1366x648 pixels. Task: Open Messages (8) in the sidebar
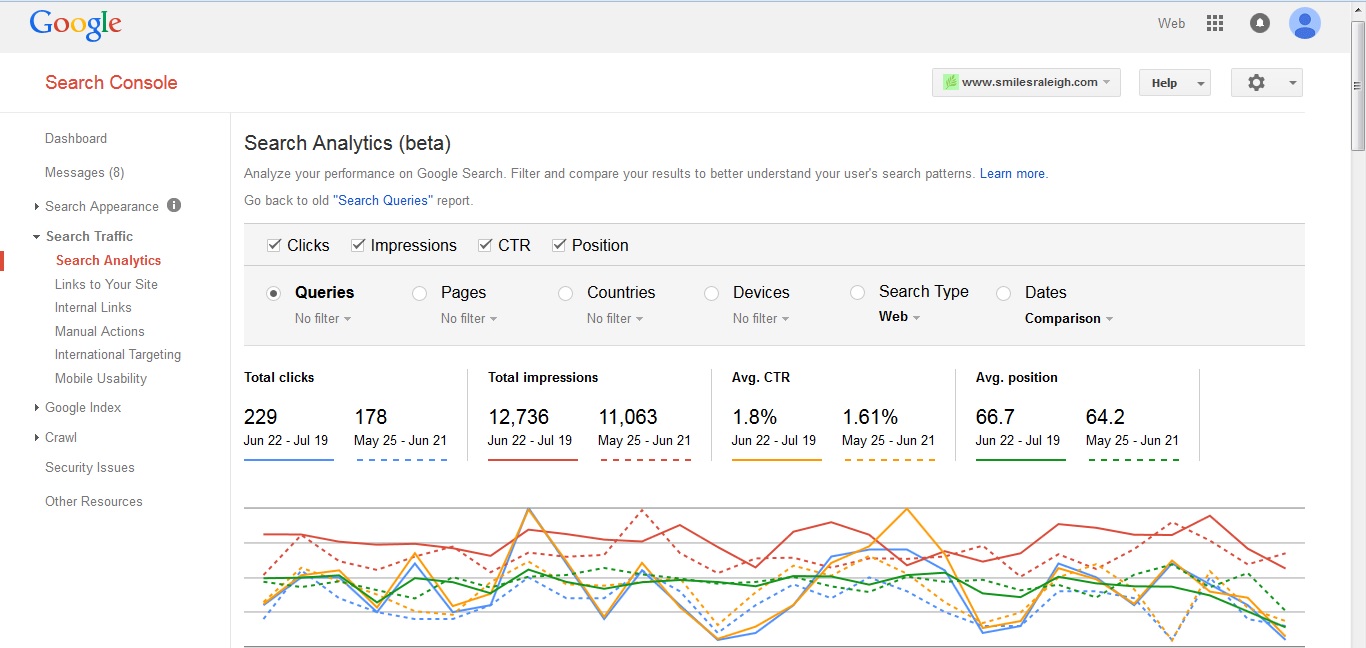[x=85, y=172]
